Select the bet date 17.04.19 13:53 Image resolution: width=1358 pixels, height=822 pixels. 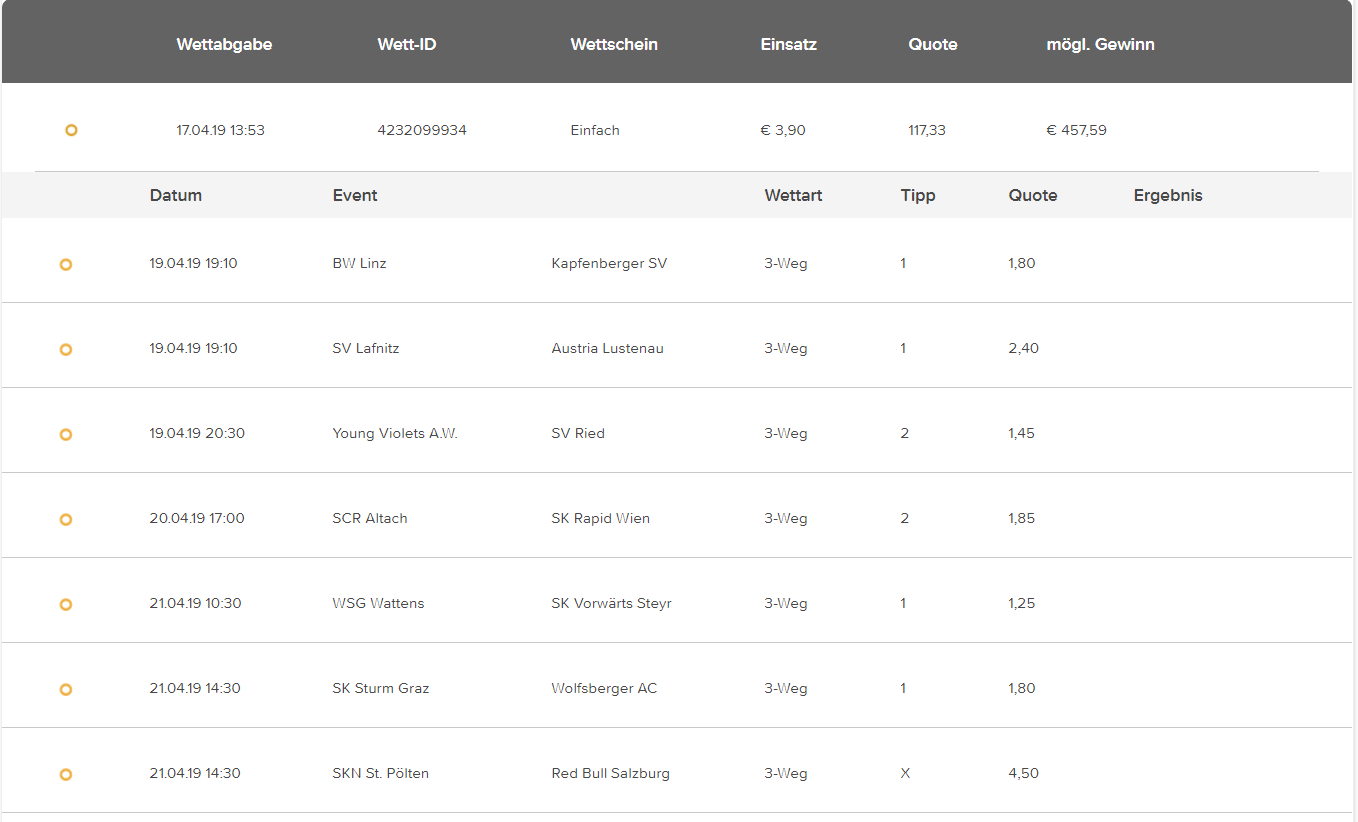(220, 130)
